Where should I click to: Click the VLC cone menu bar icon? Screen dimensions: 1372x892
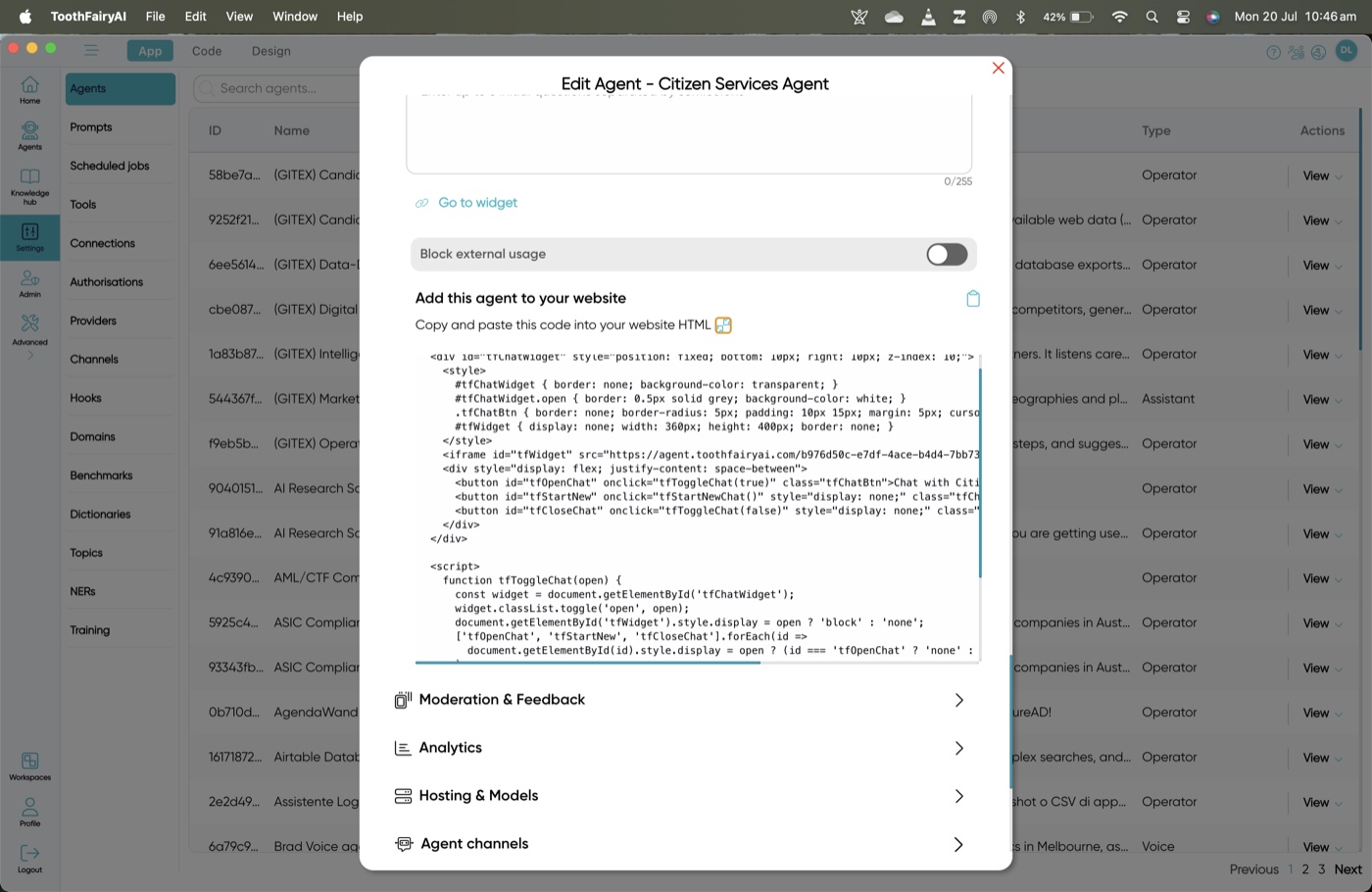928,17
